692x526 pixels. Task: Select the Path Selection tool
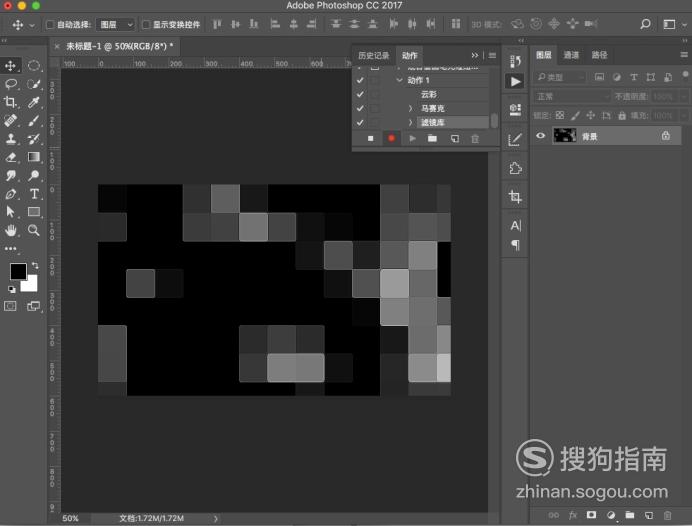[11, 212]
